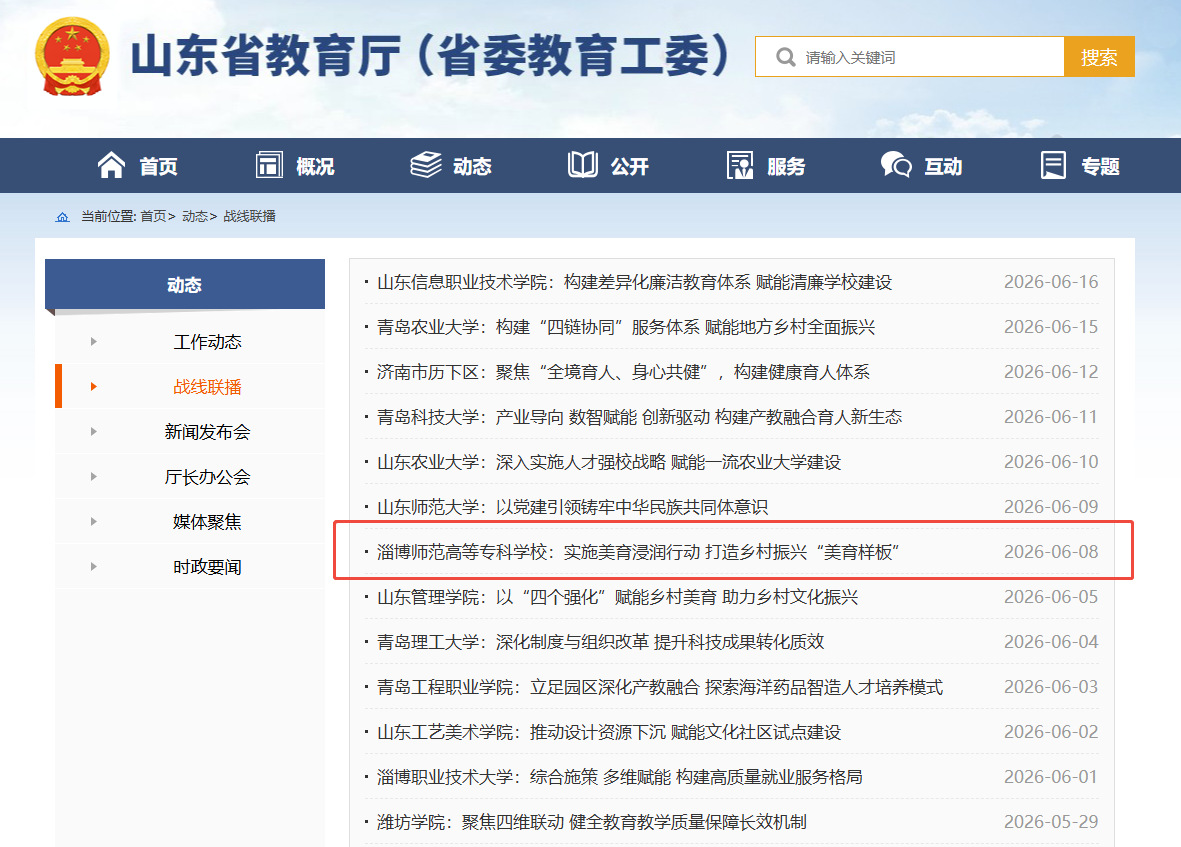The height and width of the screenshot is (847, 1181).
Task: Click the 动态 breadcrumb link
Action: click(195, 217)
